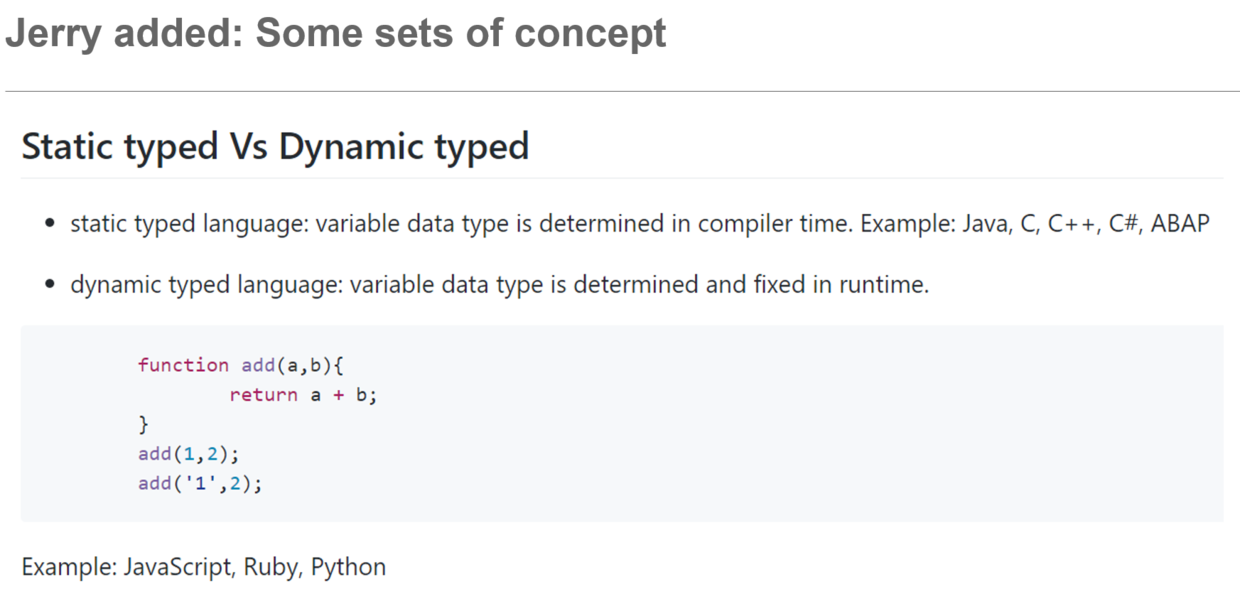Image resolution: width=1240 pixels, height=599 pixels.
Task: Click the closing brace in the code block
Action: click(x=143, y=425)
